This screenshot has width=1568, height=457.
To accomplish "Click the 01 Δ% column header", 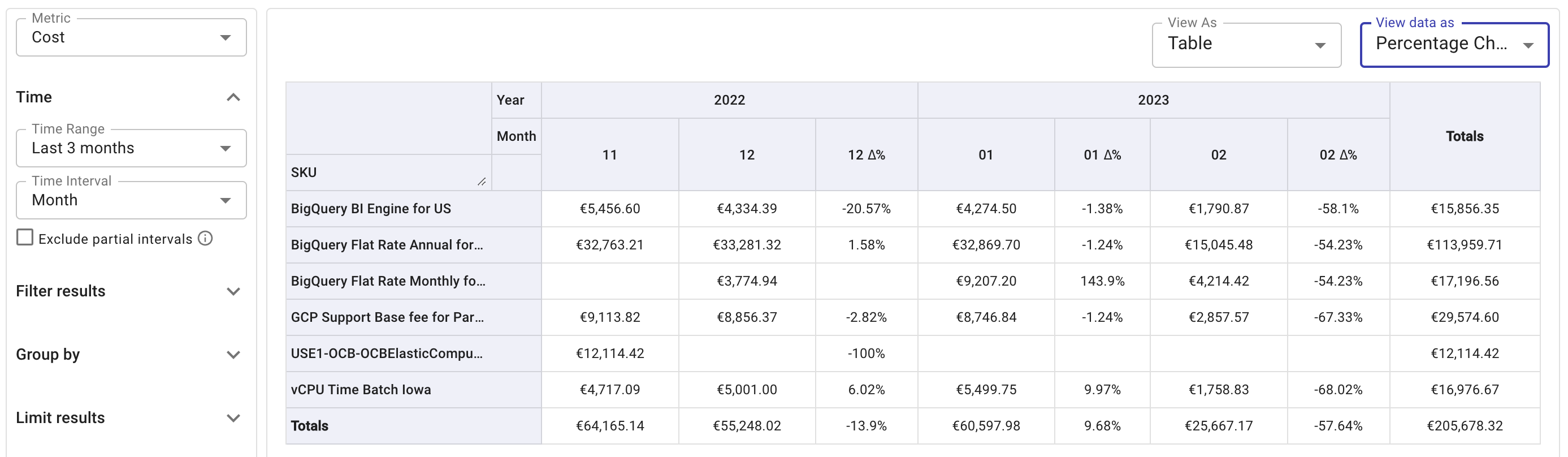I will (1102, 155).
